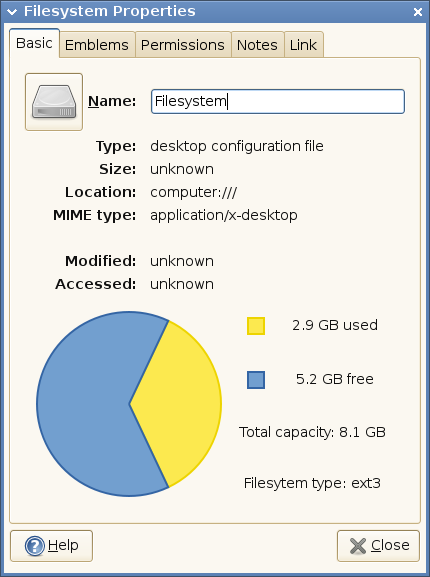The image size is (430, 577).
Task: Click the Help button
Action: 51,546
